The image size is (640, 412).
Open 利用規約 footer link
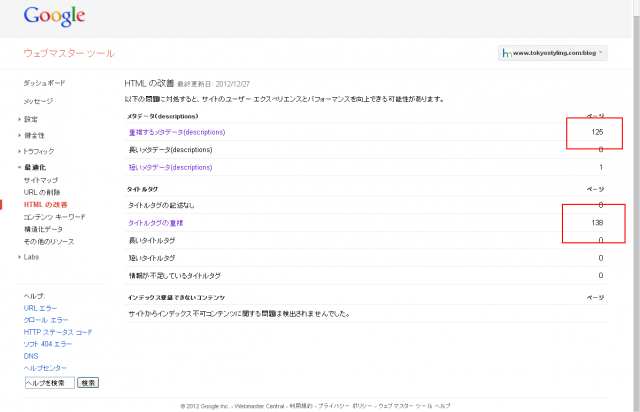point(301,406)
